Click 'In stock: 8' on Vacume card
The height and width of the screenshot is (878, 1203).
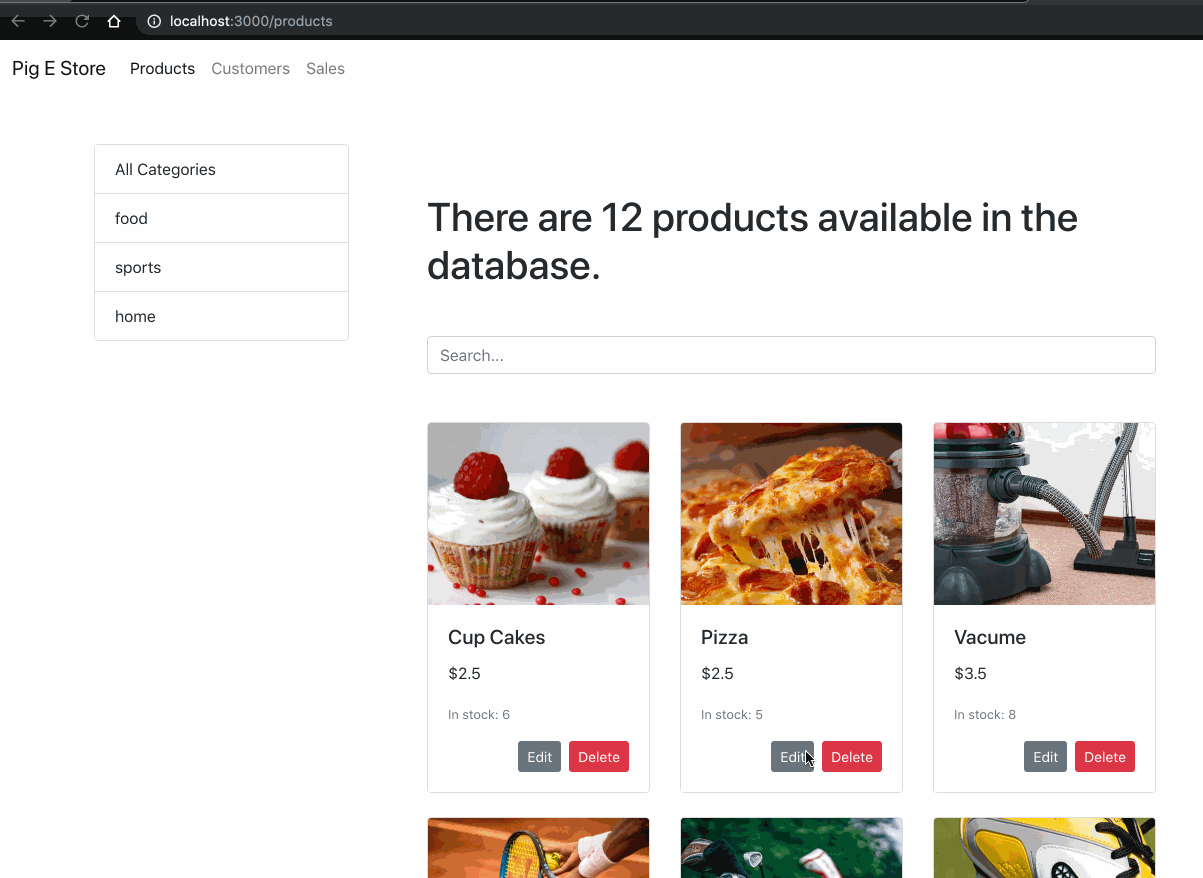(985, 714)
